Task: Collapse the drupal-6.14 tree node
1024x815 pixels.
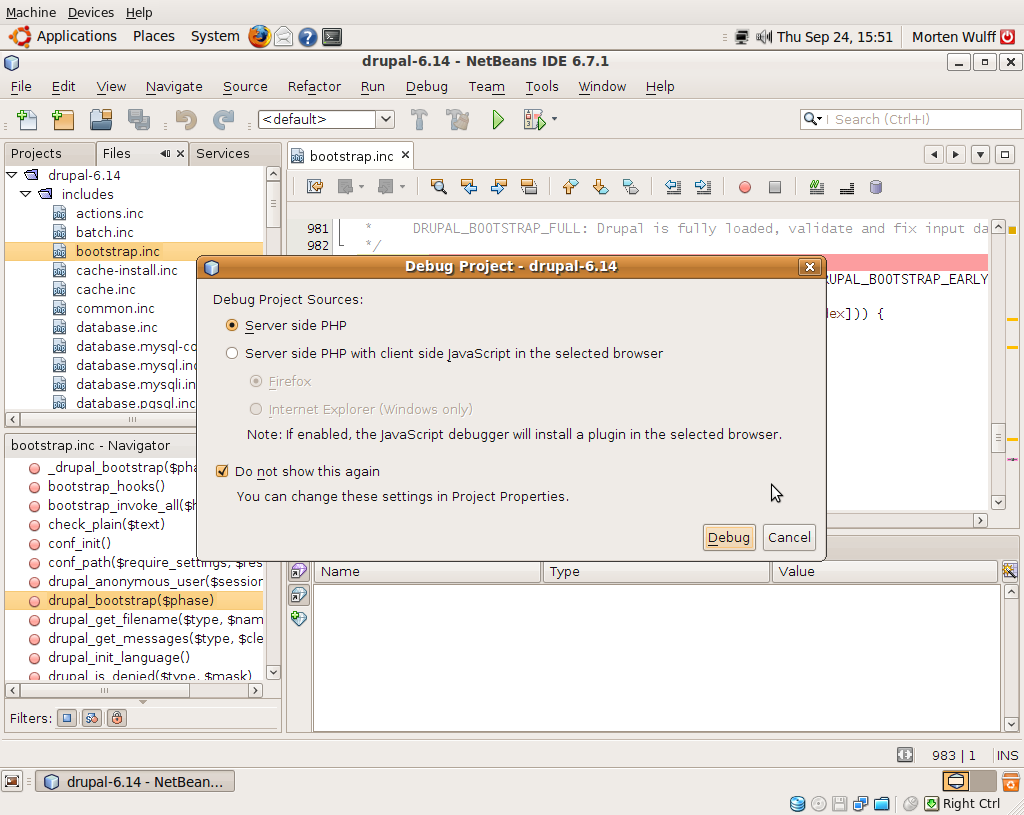Action: (x=12, y=175)
